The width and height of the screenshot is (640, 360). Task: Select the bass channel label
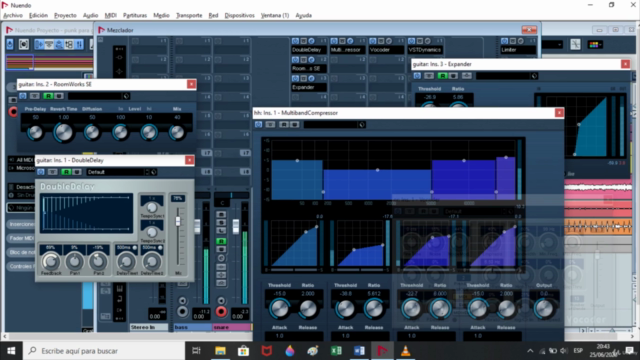point(192,327)
